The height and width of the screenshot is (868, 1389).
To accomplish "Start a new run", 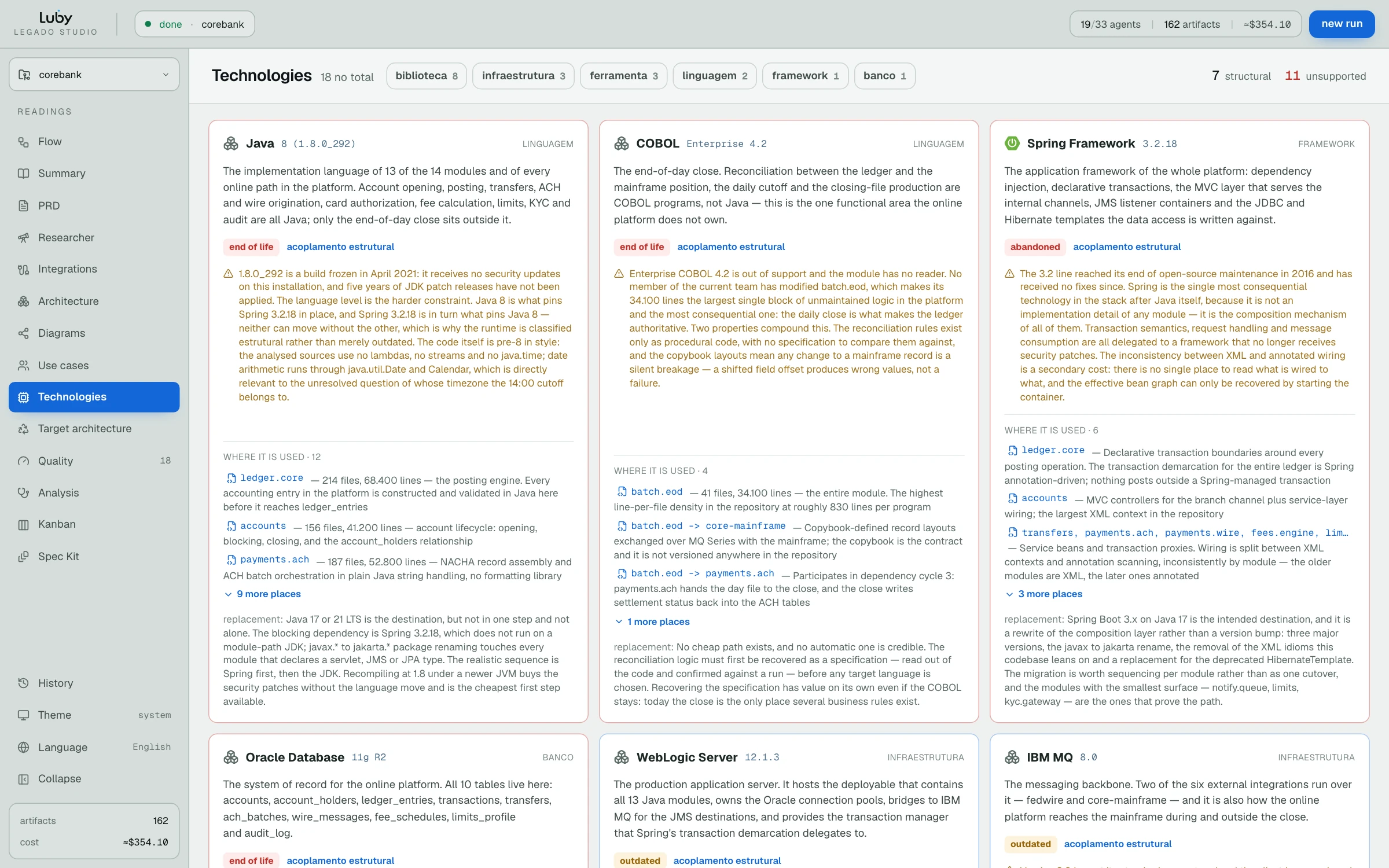I will coord(1342,24).
